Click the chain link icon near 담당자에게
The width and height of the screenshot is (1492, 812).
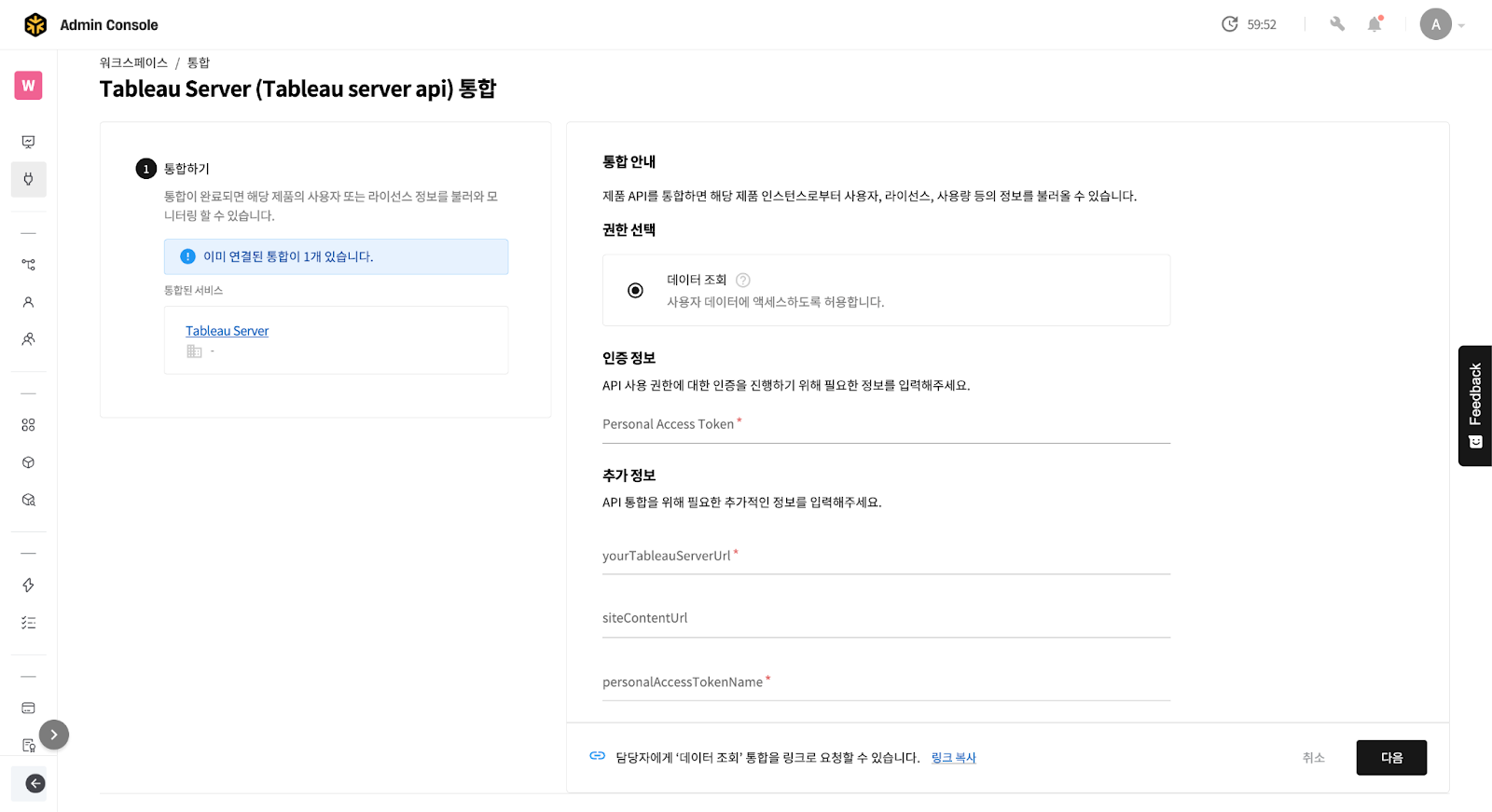[598, 756]
